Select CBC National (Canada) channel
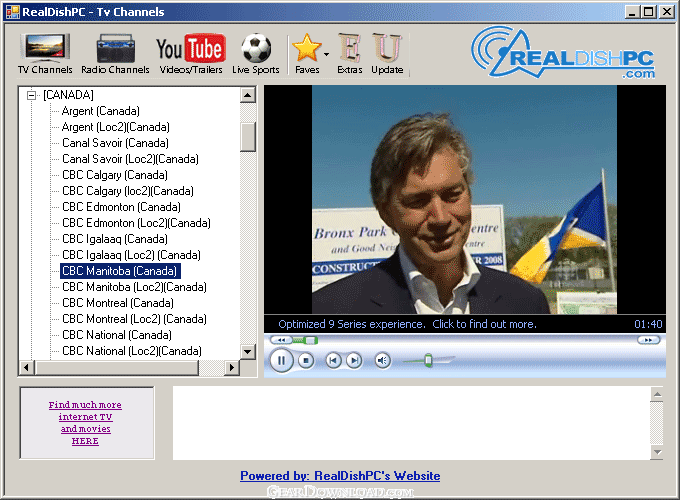 click(x=117, y=335)
